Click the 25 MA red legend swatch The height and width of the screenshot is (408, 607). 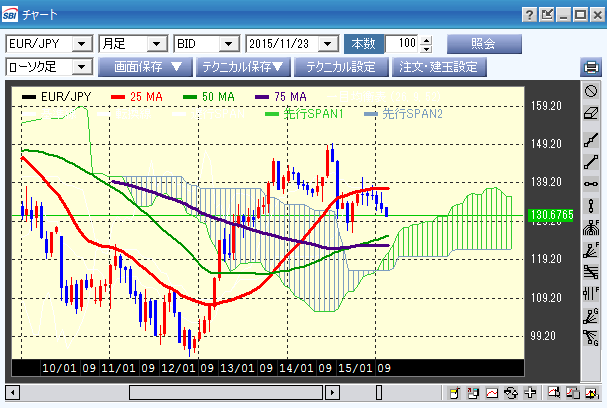click(118, 97)
